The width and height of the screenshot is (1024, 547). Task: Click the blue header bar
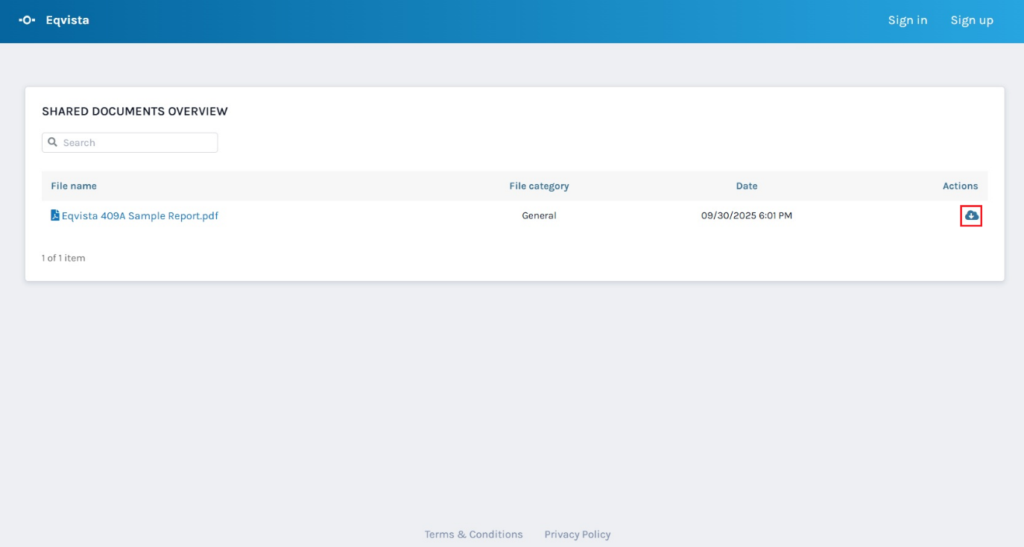tap(500, 20)
